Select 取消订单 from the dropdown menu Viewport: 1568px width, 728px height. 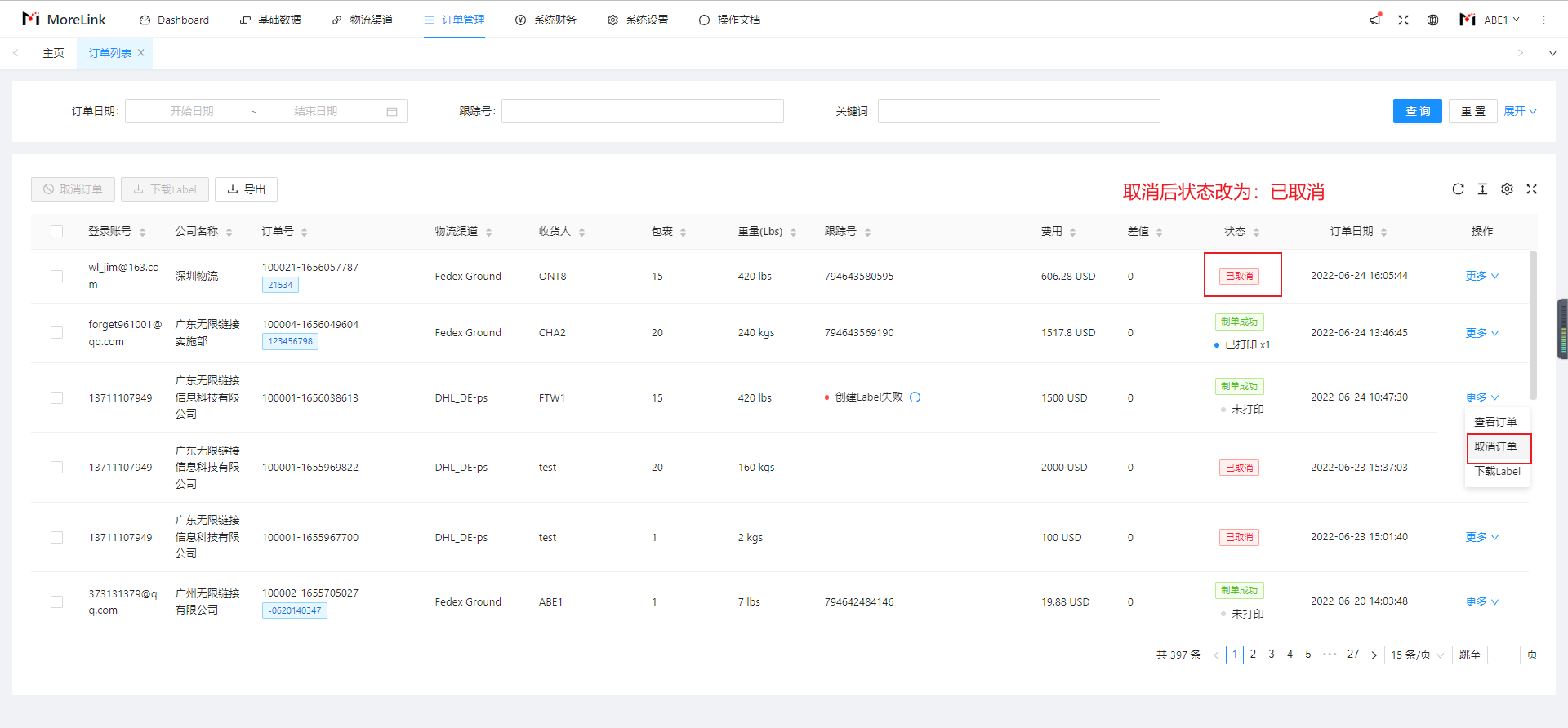(1495, 446)
